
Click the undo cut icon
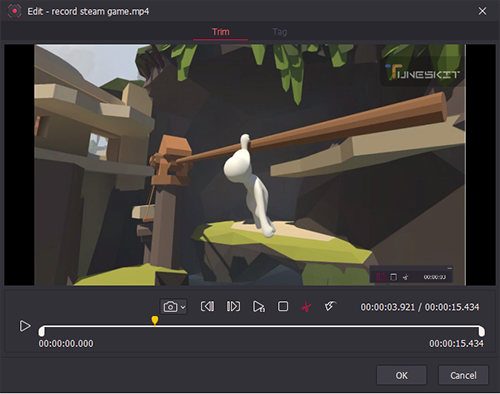[330, 306]
